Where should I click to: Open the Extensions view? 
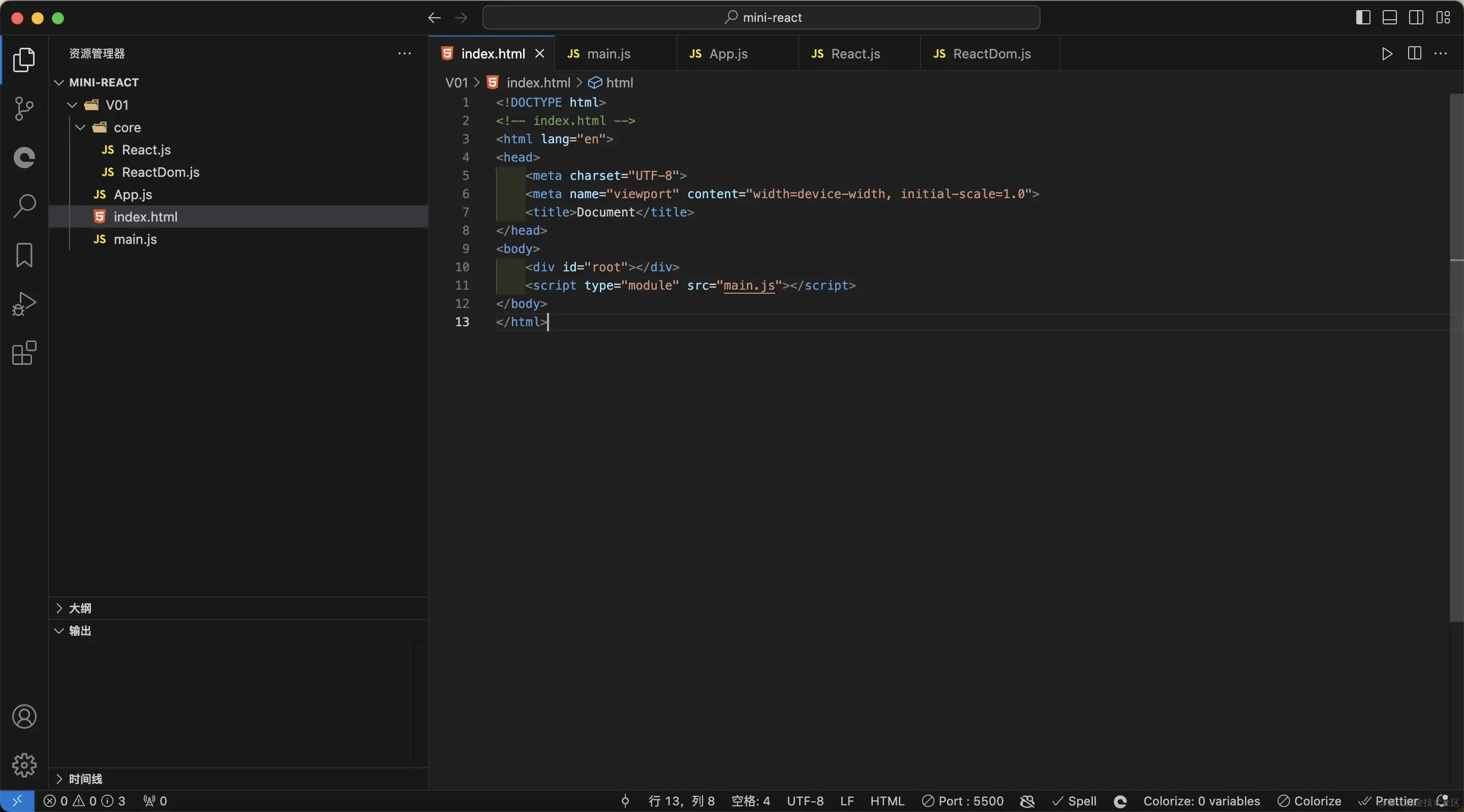point(24,353)
